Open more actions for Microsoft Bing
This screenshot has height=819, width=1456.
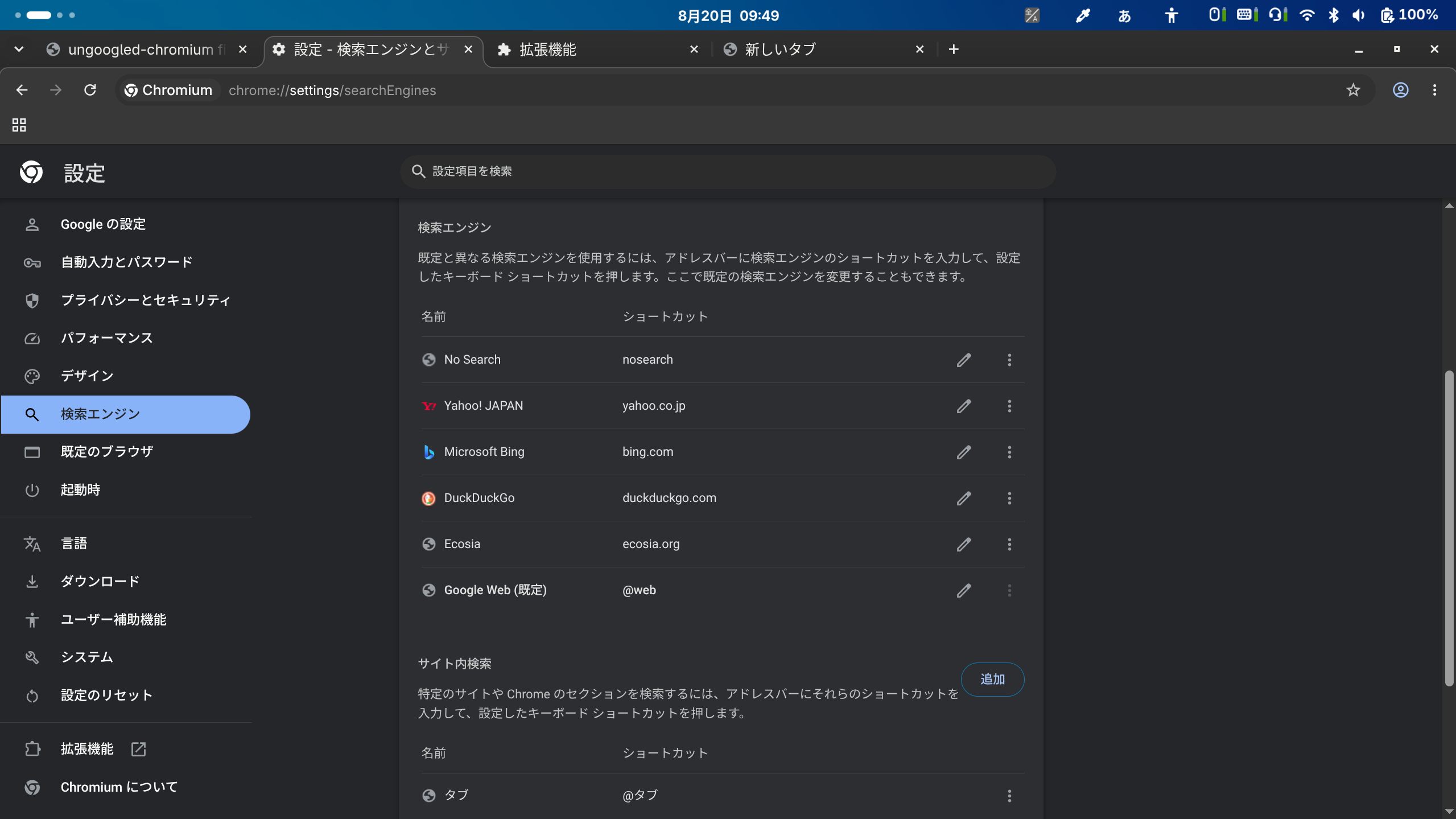(1009, 452)
